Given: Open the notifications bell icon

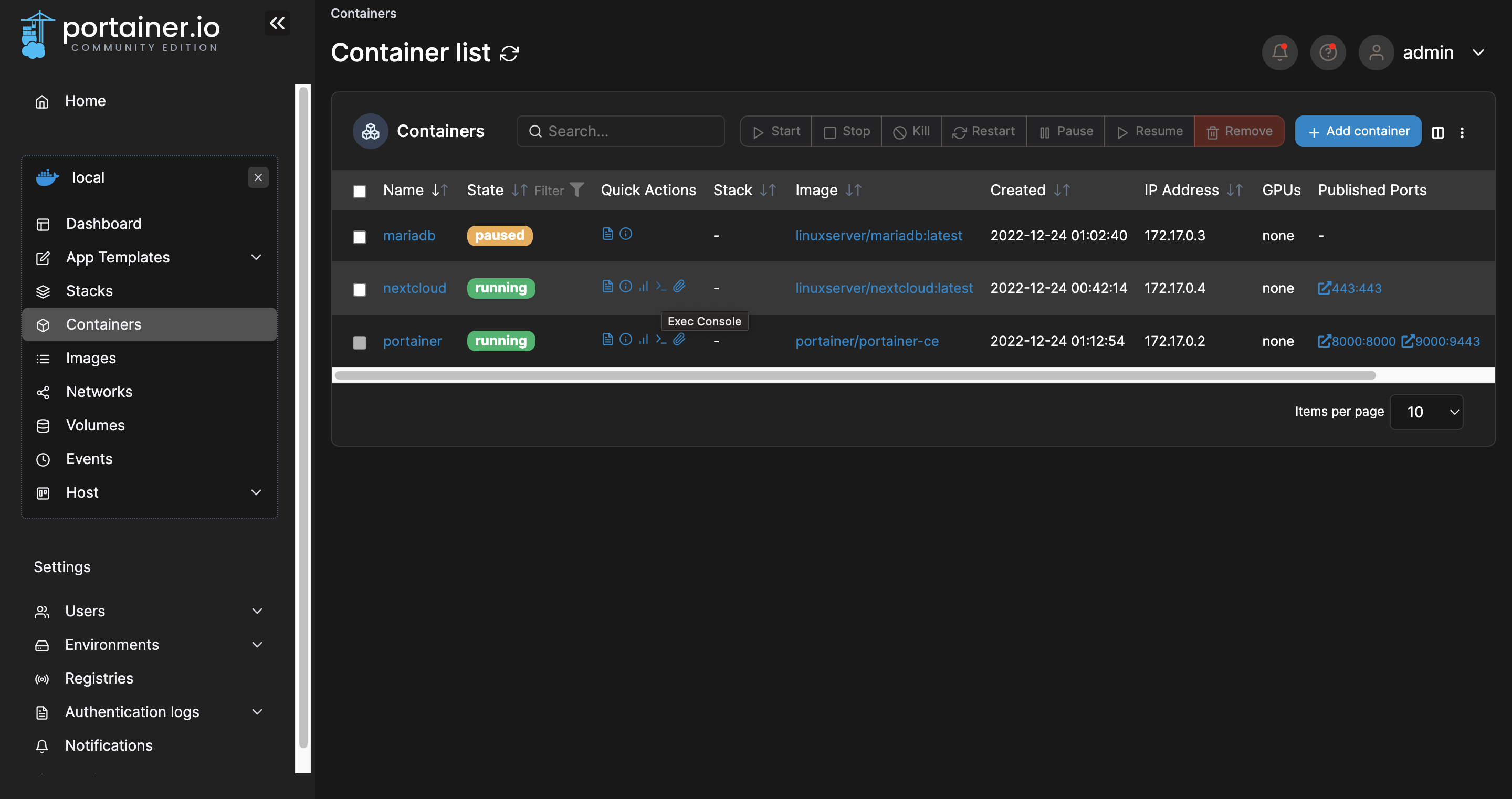Looking at the screenshot, I should 1279,53.
